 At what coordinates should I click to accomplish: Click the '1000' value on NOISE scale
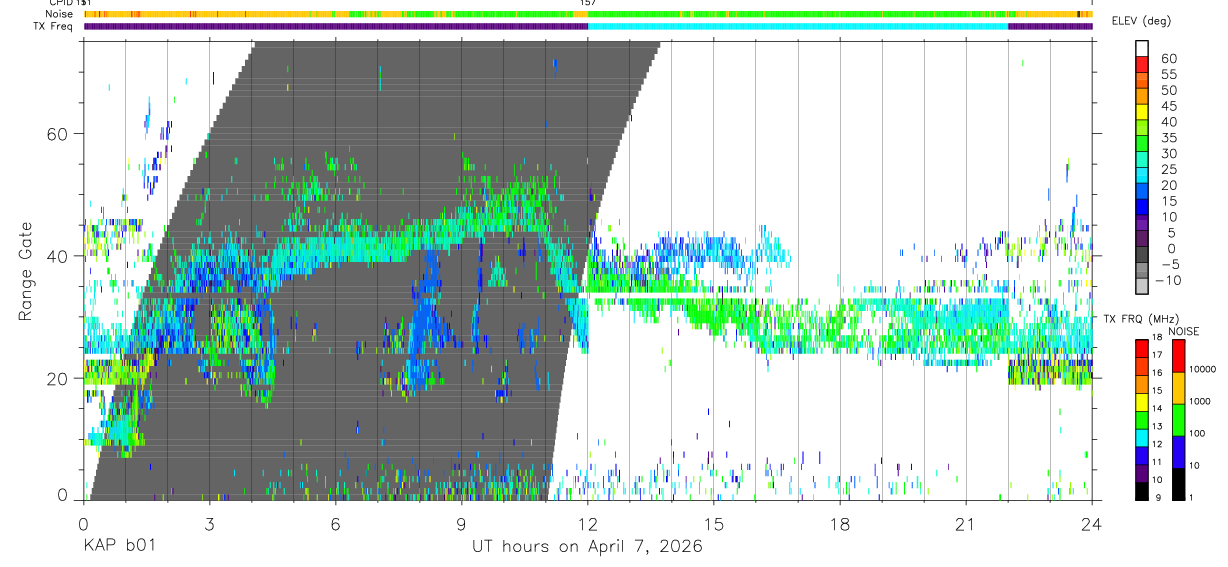coord(1200,401)
